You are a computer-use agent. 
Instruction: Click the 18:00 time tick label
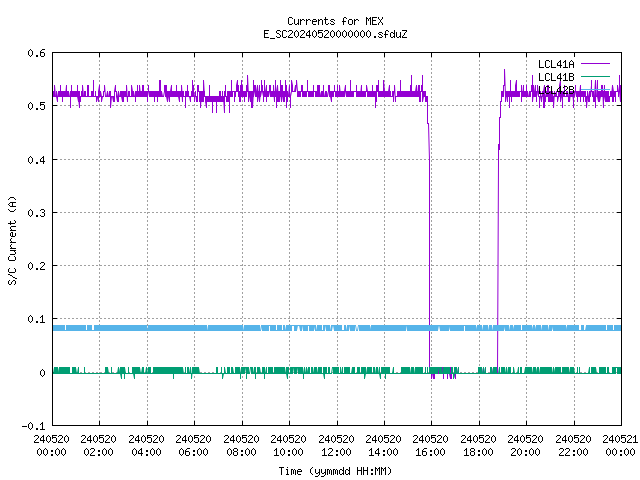click(478, 452)
